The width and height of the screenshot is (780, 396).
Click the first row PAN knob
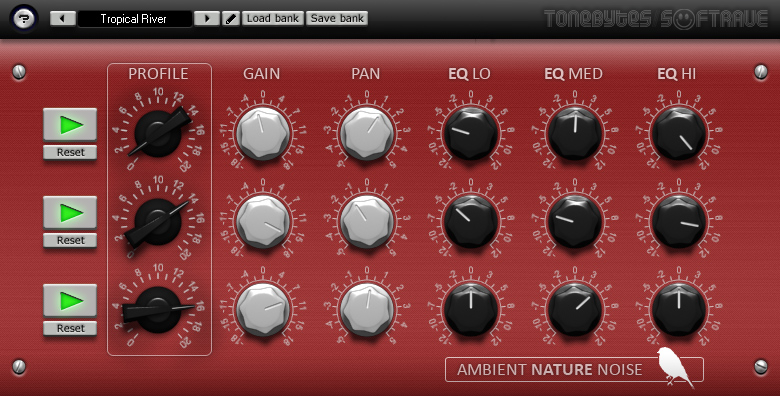pos(367,133)
